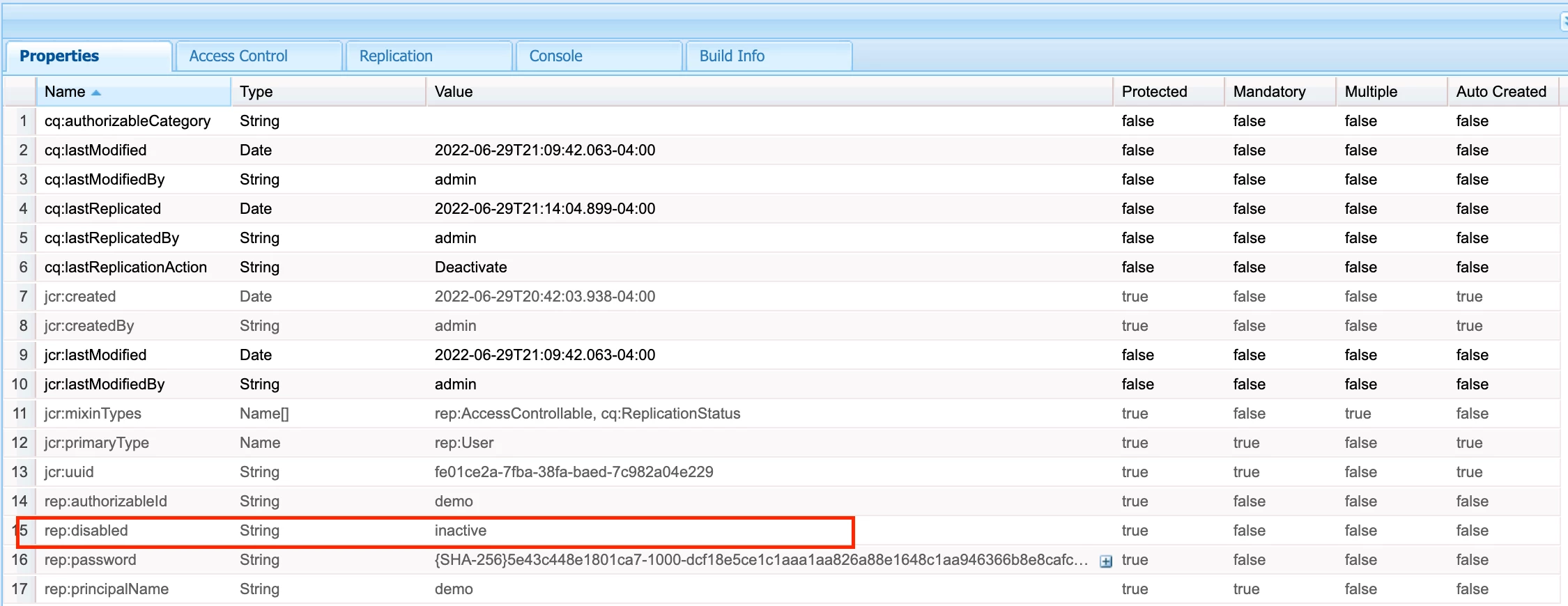Select the cq:authorizableCategory property name
The width and height of the screenshot is (1568, 606).
(128, 121)
